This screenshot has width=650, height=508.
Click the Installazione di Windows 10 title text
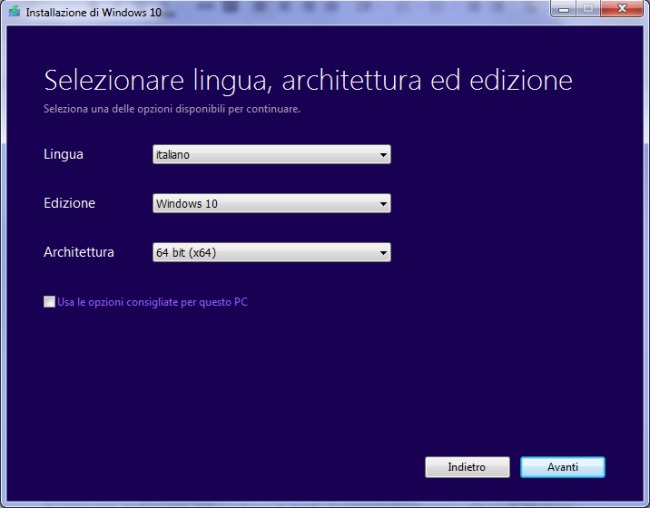[x=94, y=12]
